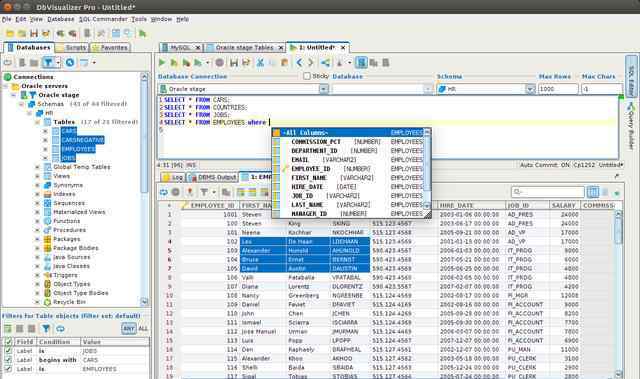The image size is (640, 379).
Task: Uncheck the filter row Label is JOBS
Action: [x=8, y=351]
